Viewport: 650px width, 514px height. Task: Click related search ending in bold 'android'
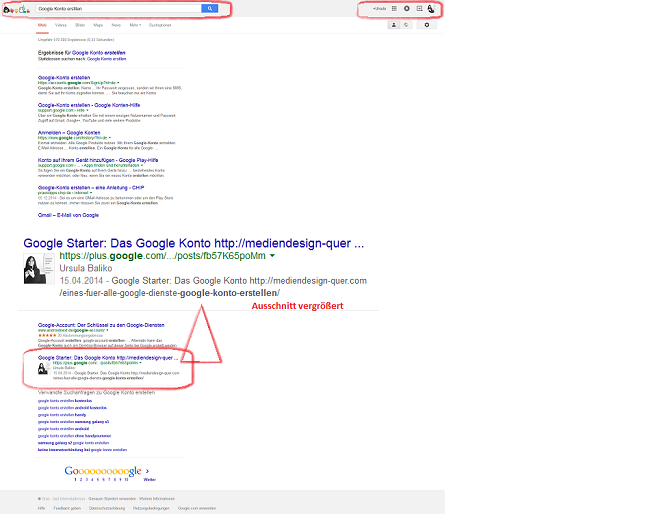pos(63,429)
